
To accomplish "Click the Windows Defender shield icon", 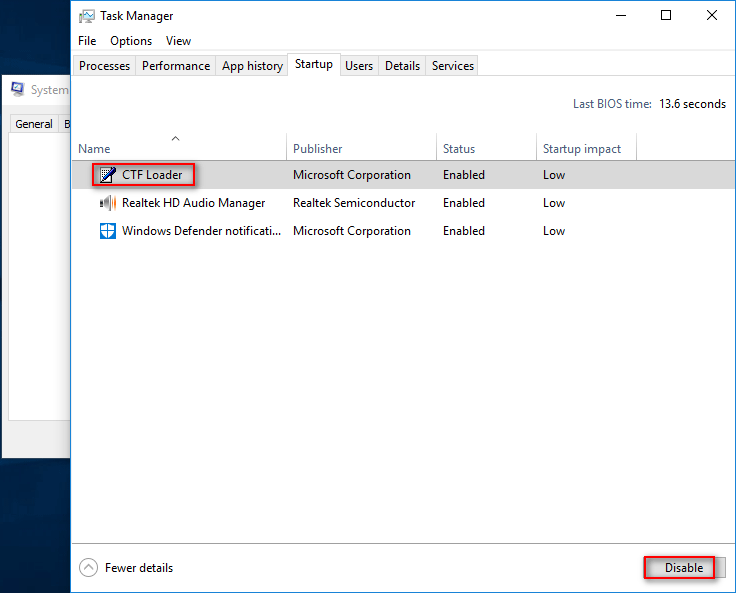I will coord(107,231).
